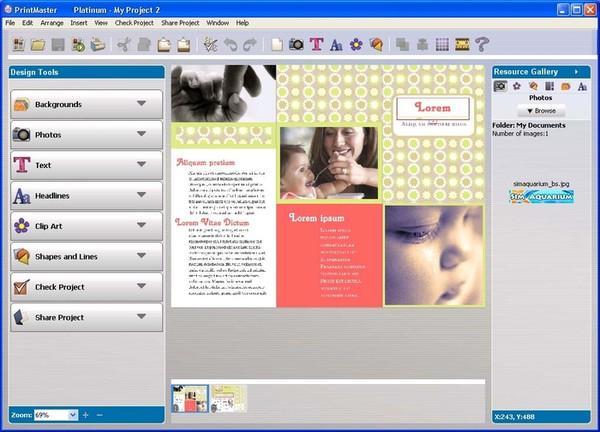Click the zoom in plus button

(x=86, y=414)
